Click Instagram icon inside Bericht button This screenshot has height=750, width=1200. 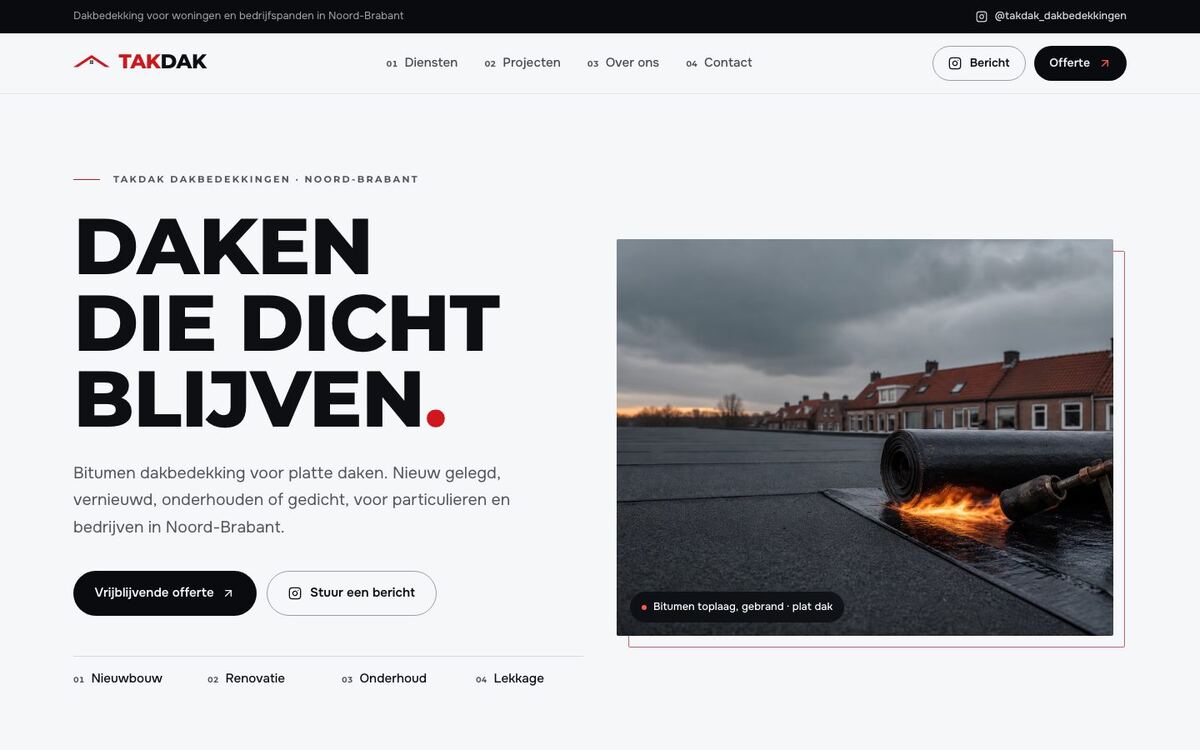tap(955, 63)
